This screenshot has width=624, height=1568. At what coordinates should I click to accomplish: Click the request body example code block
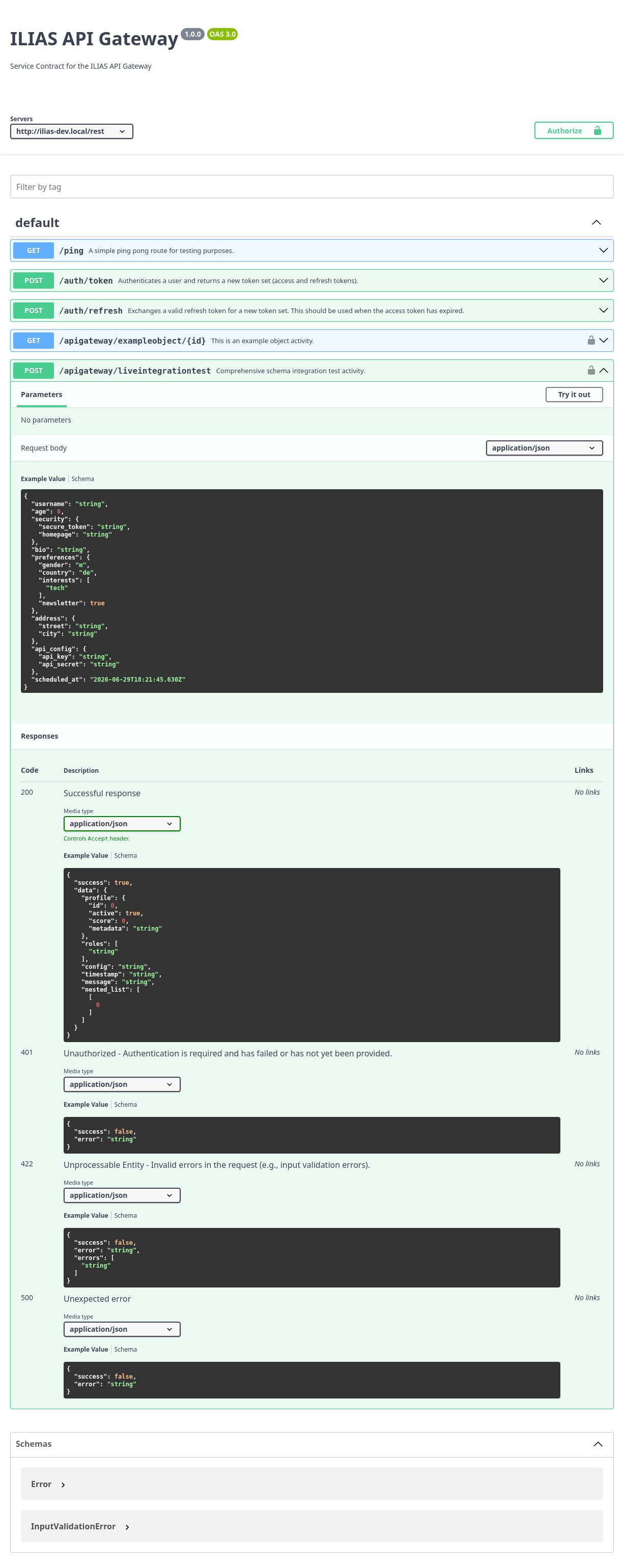coord(311,591)
